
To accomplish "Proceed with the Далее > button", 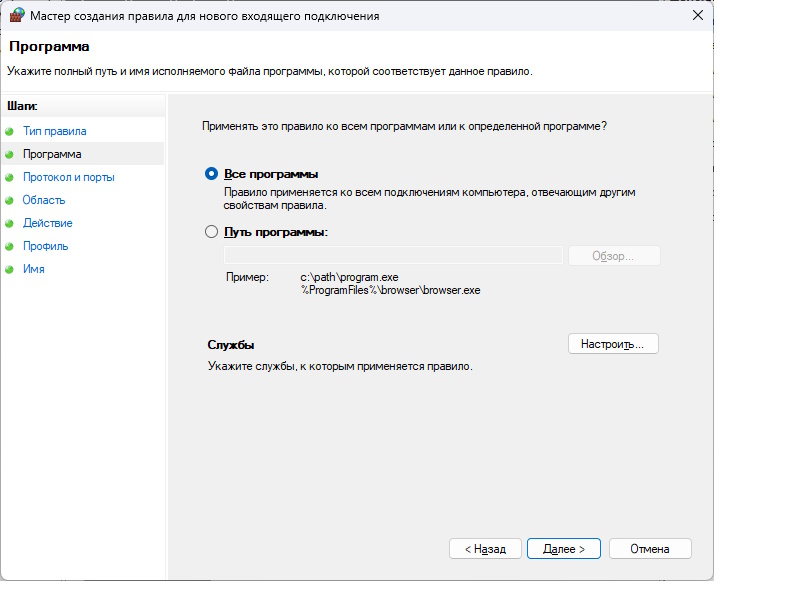I will pyautogui.click(x=563, y=549).
